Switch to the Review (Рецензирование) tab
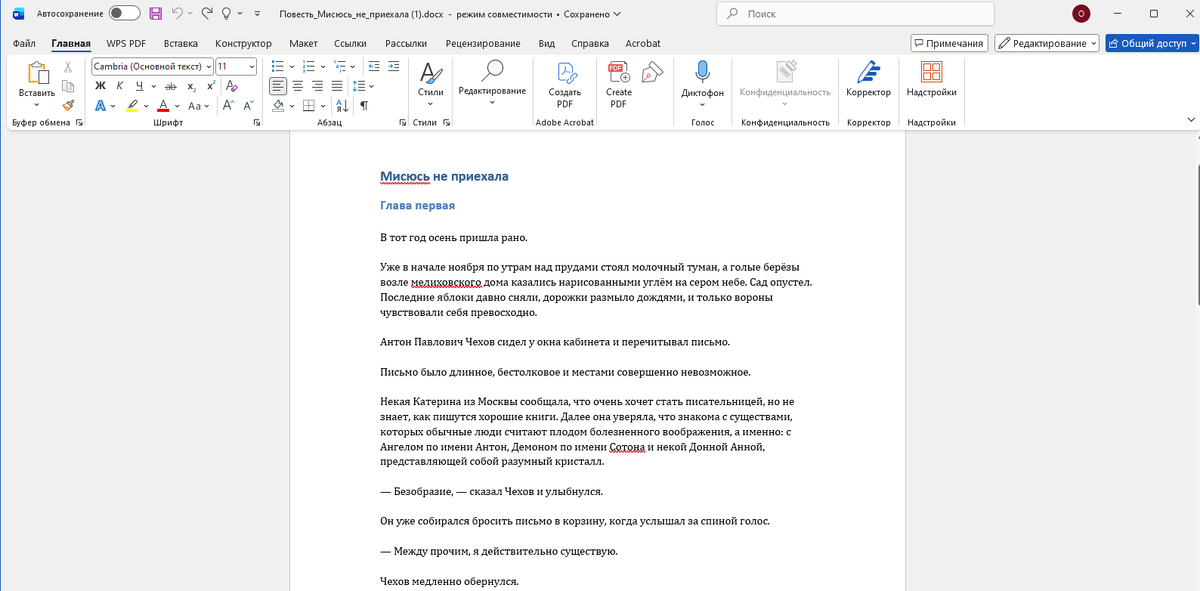Viewport: 1200px width, 591px height. coord(483,43)
